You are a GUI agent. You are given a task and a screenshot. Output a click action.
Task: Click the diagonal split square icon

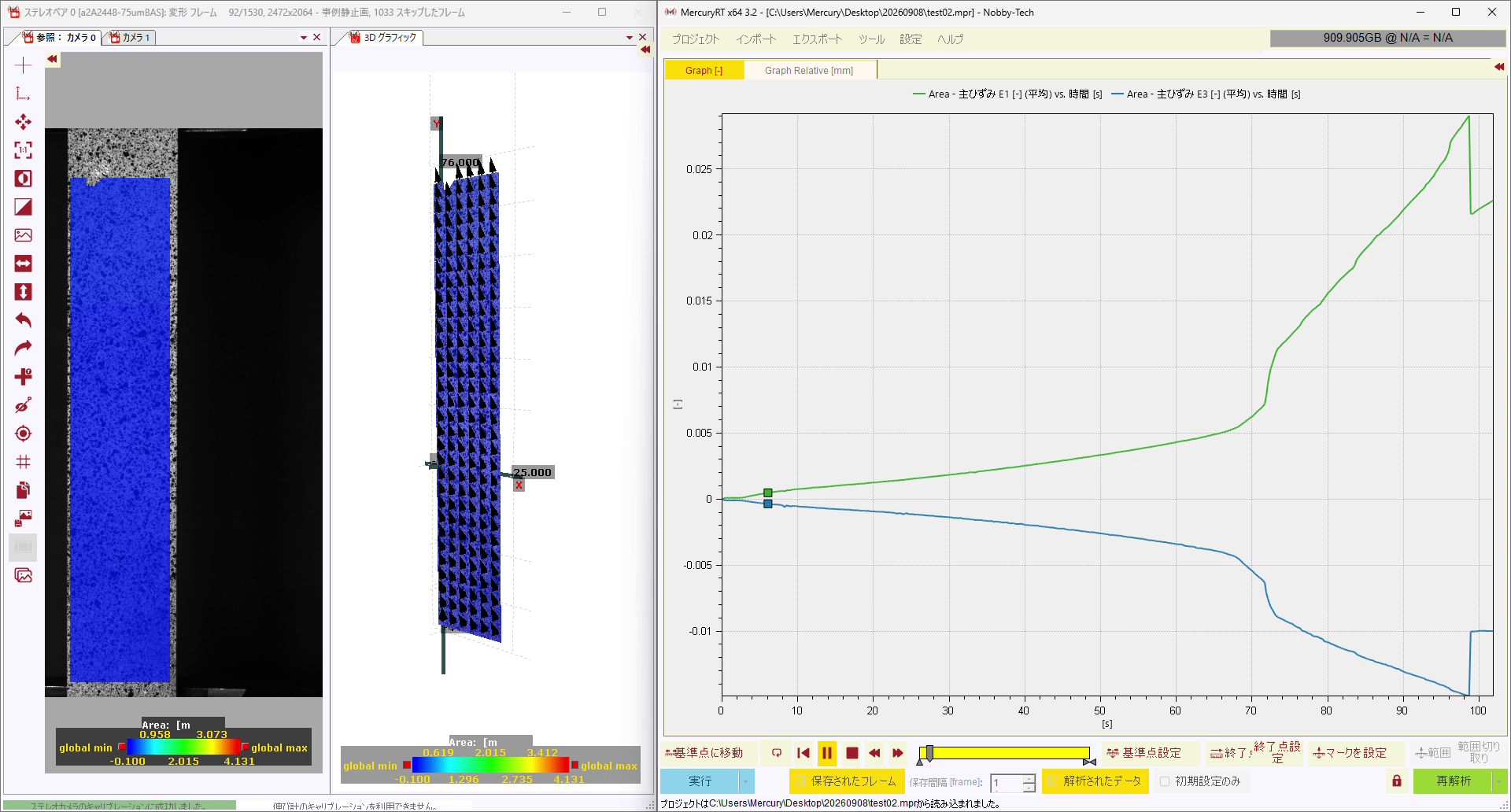coord(23,207)
